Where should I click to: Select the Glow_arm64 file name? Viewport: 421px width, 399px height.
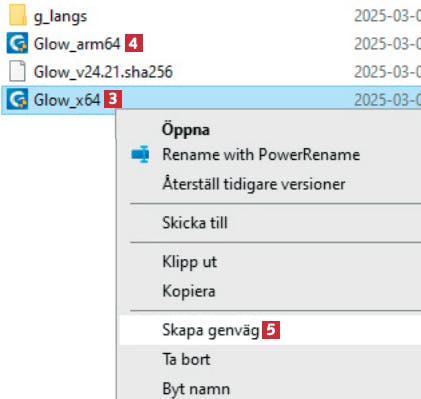77,44
